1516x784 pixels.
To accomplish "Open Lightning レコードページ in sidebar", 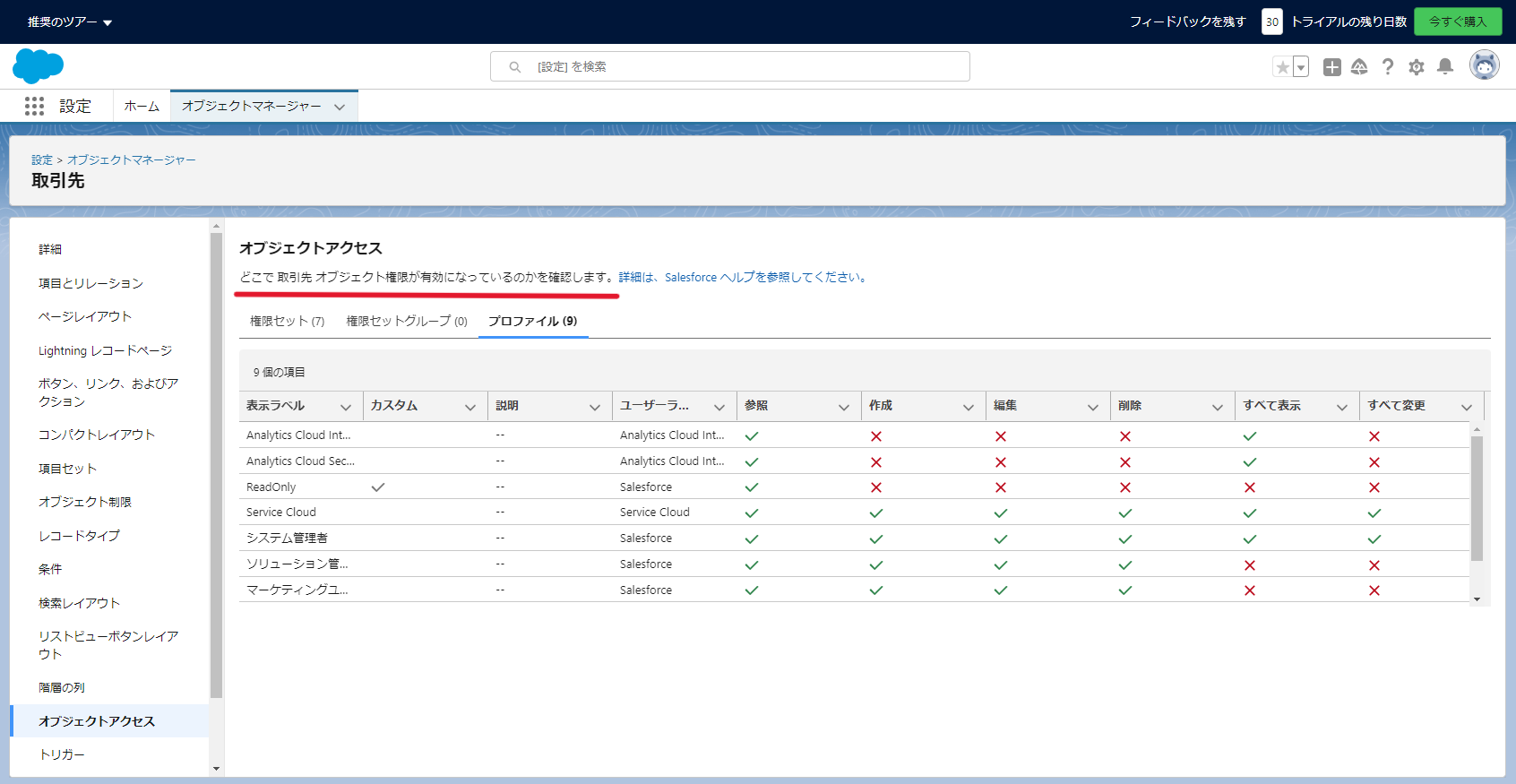I will 105,350.
